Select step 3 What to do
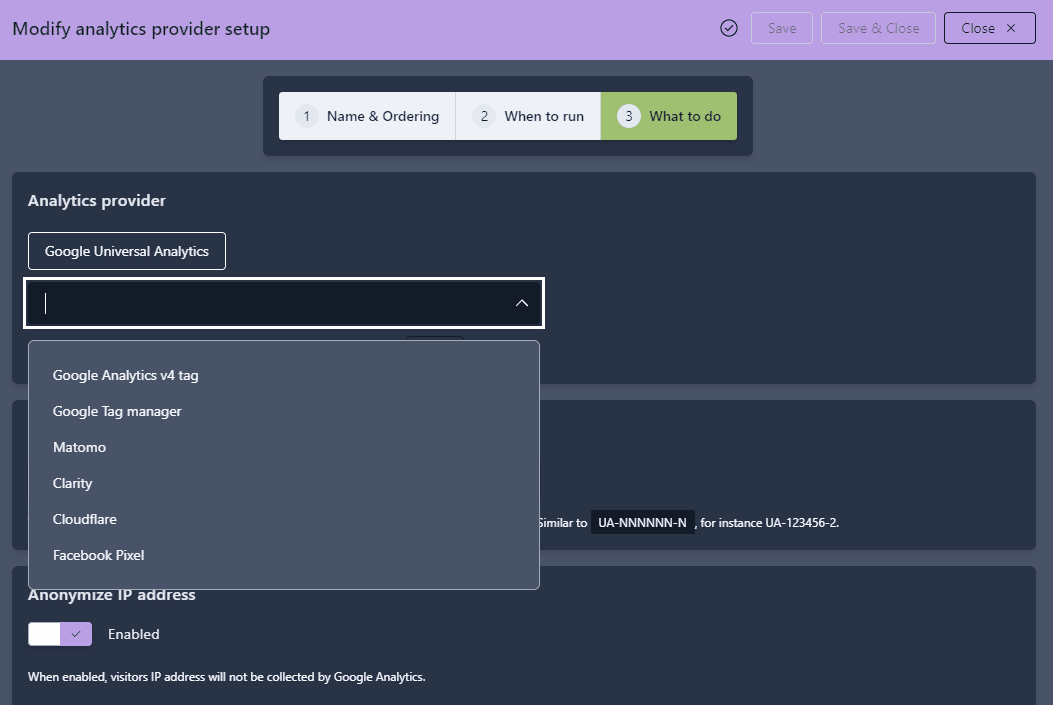Screen dimensions: 1053x705 pos(669,116)
